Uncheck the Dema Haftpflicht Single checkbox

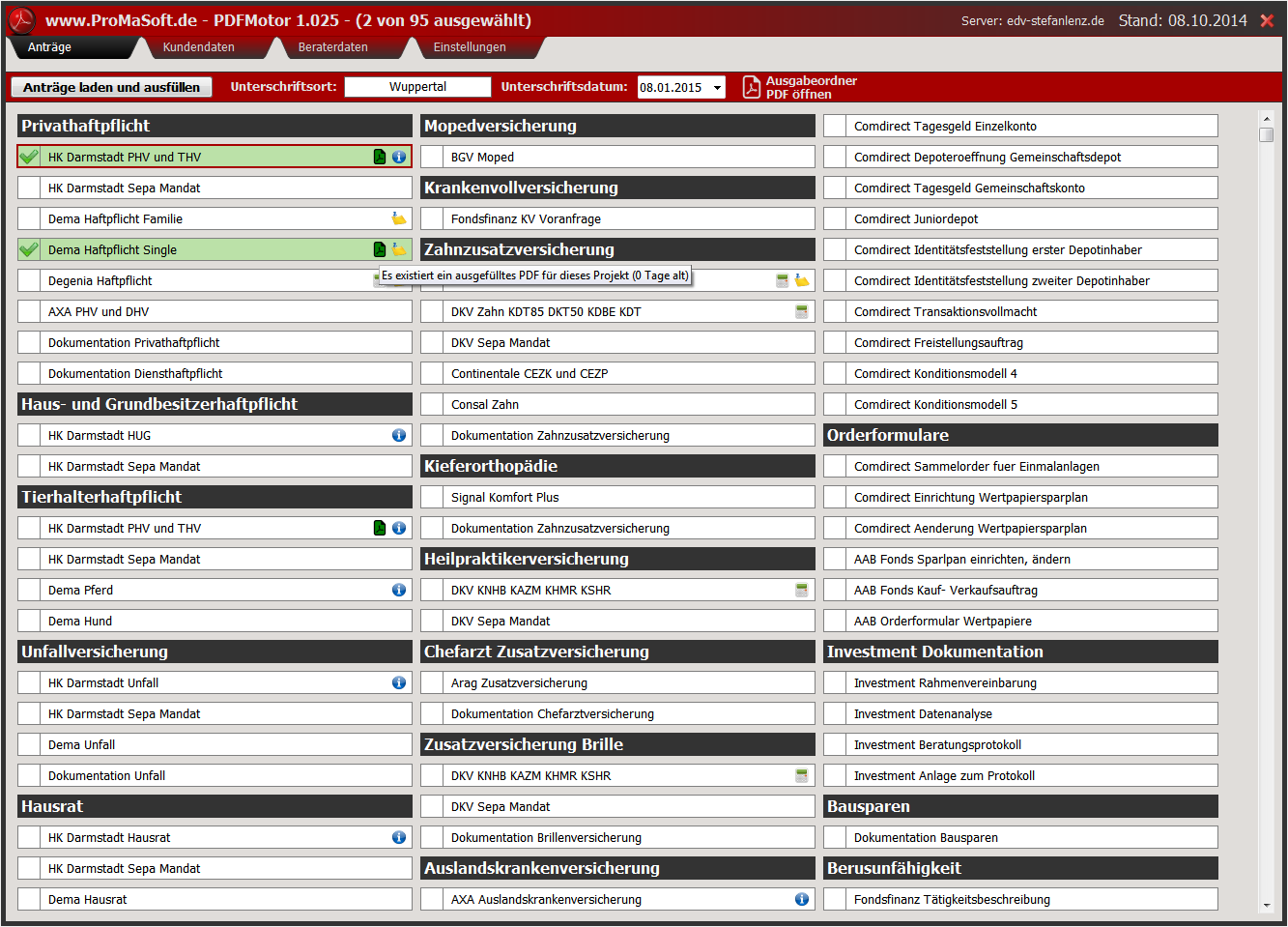pyautogui.click(x=29, y=249)
